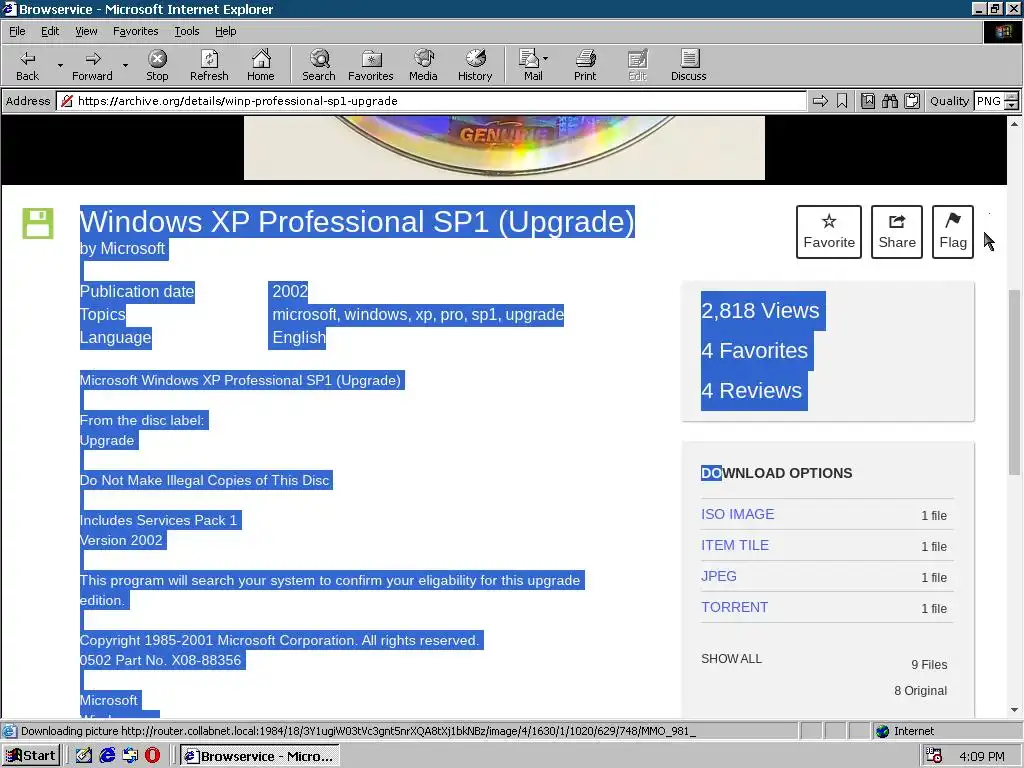
Task: Click the clipboard note icon near Quality
Action: (912, 101)
